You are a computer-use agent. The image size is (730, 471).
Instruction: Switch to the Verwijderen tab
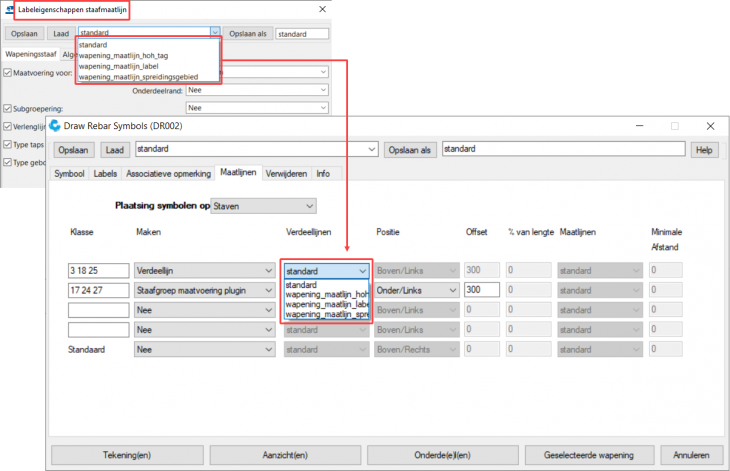pyautogui.click(x=288, y=173)
